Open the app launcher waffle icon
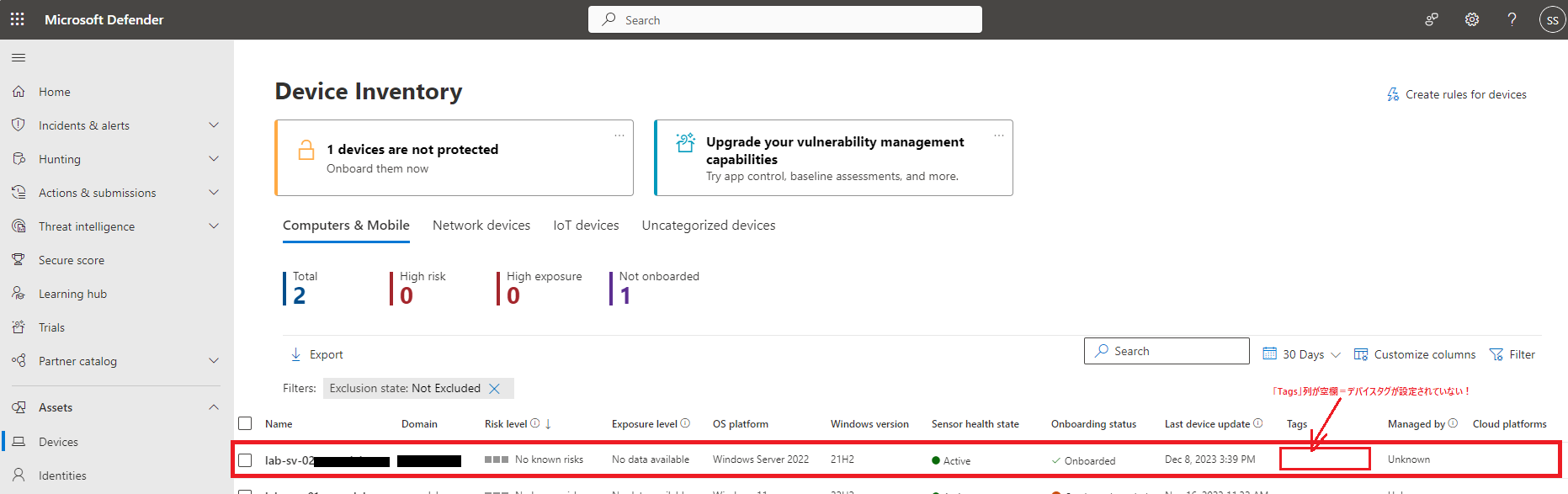The width and height of the screenshot is (1568, 494). (17, 19)
